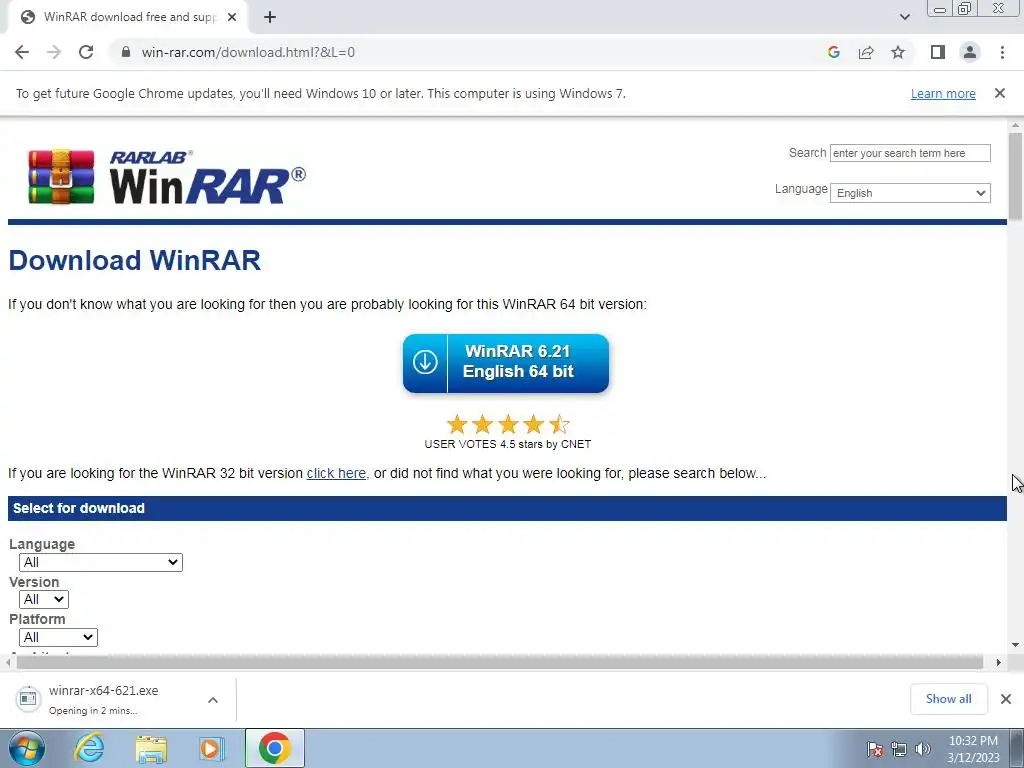The image size is (1024, 768).
Task: Click the 'Select for download' header bar
Action: click(507, 508)
